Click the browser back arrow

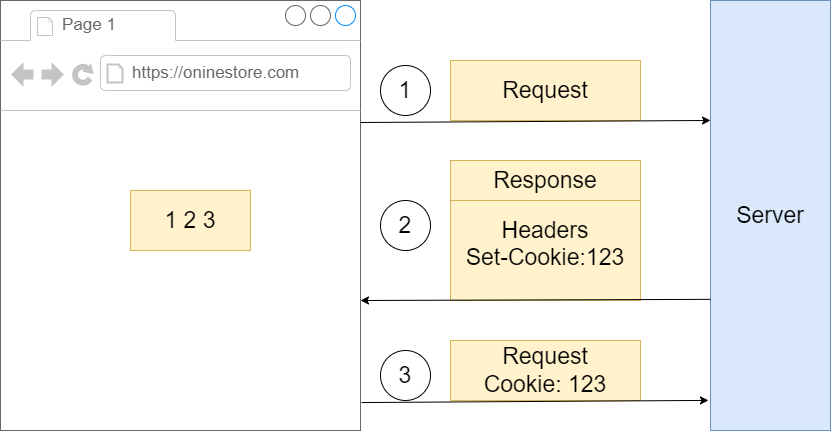[x=22, y=73]
